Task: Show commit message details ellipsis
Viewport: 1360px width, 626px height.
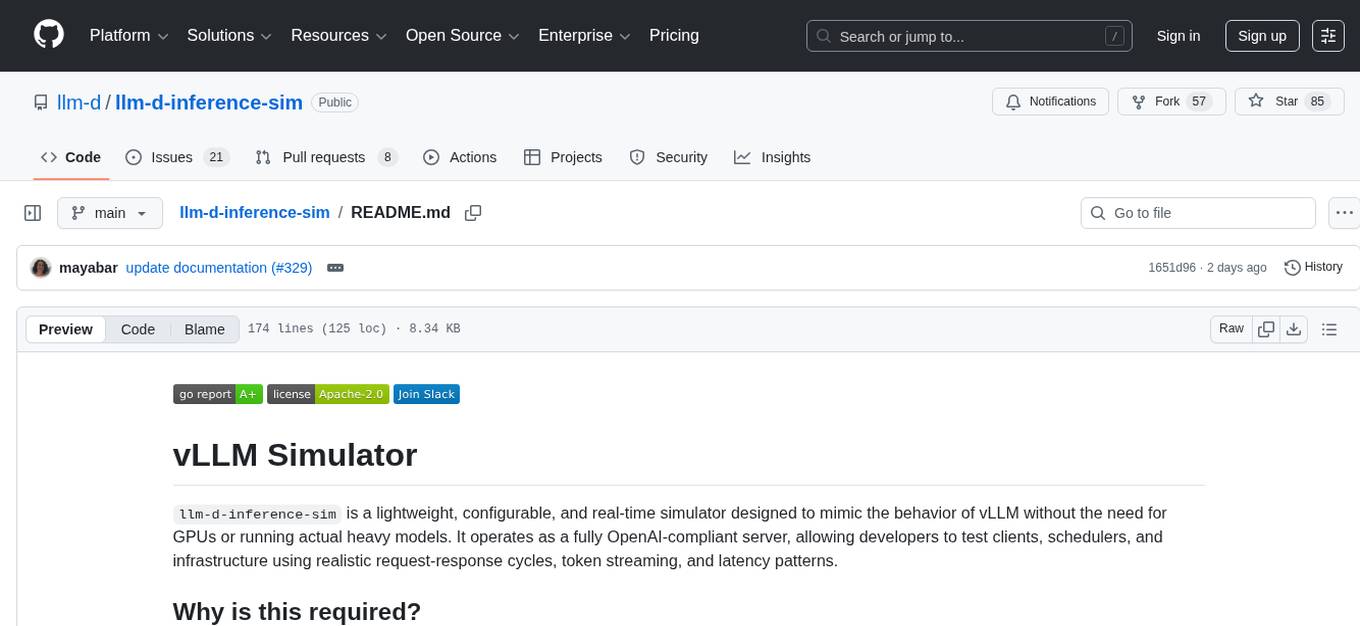Action: [x=335, y=268]
